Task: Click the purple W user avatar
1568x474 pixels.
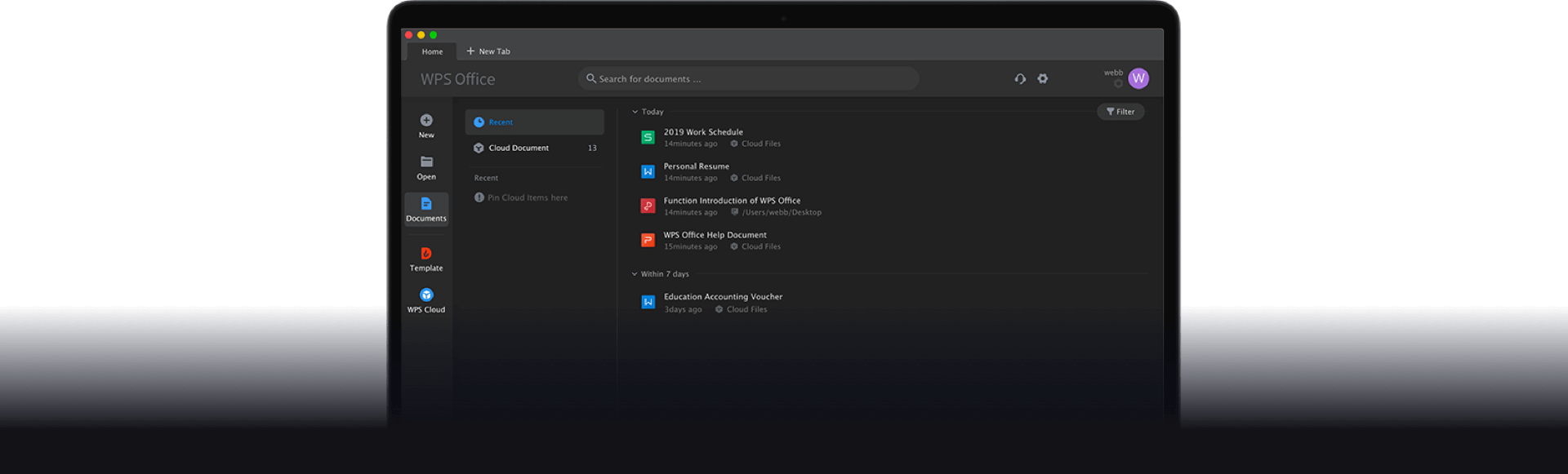Action: tap(1138, 78)
